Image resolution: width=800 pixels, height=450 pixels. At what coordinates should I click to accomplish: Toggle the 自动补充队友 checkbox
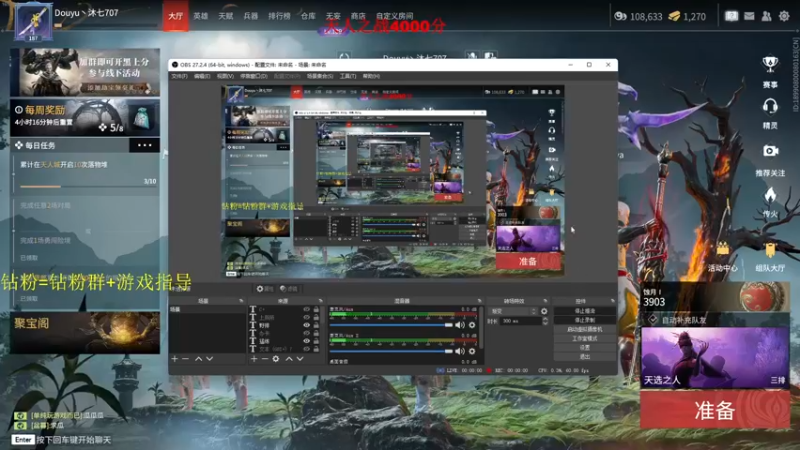coord(653,320)
